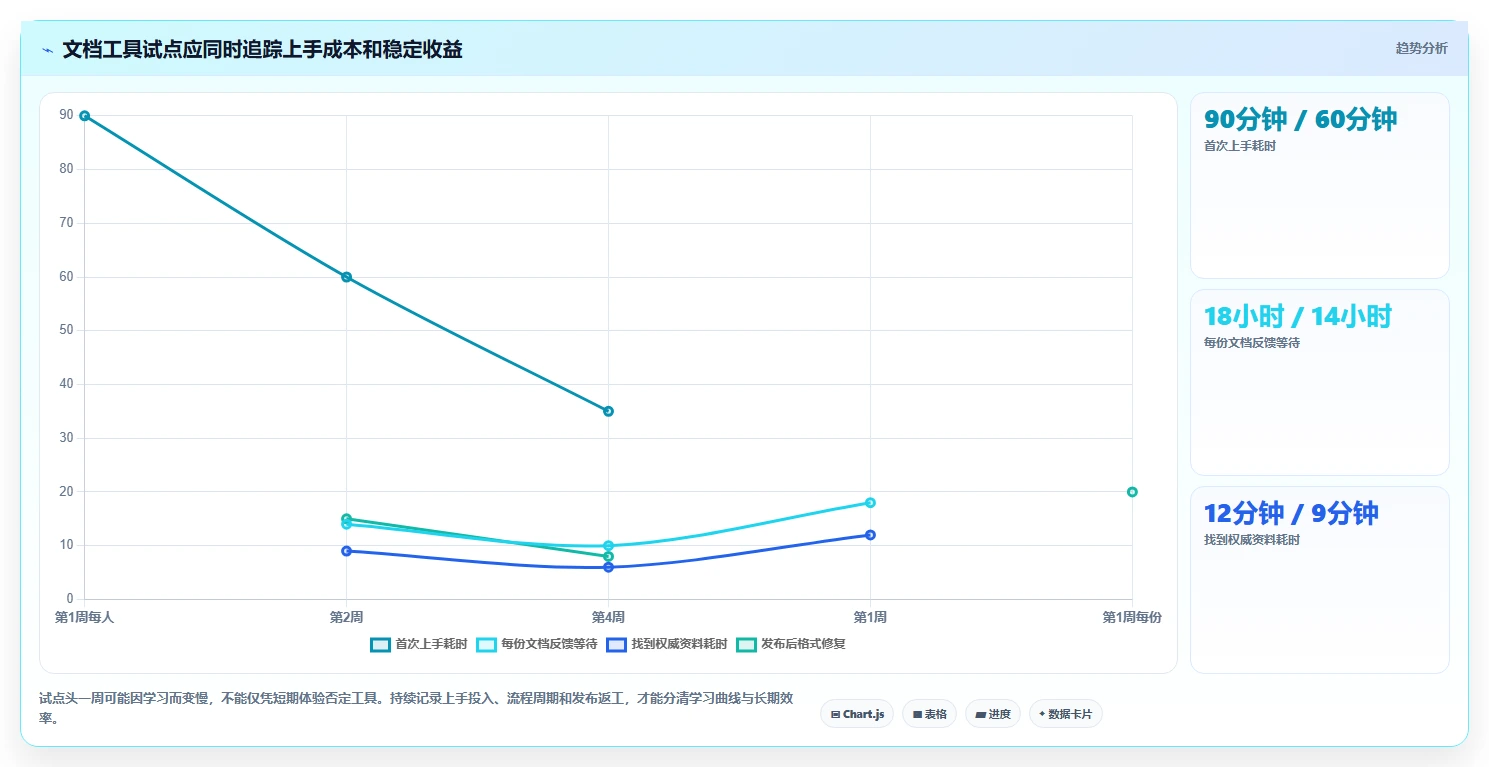Viewport: 1489px width, 767px height.
Task: Click the 第1周 axis label
Action: click(x=870, y=618)
